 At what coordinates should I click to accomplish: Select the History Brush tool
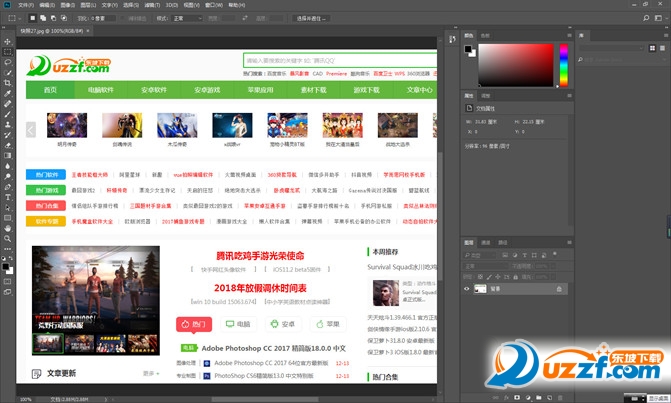click(7, 135)
